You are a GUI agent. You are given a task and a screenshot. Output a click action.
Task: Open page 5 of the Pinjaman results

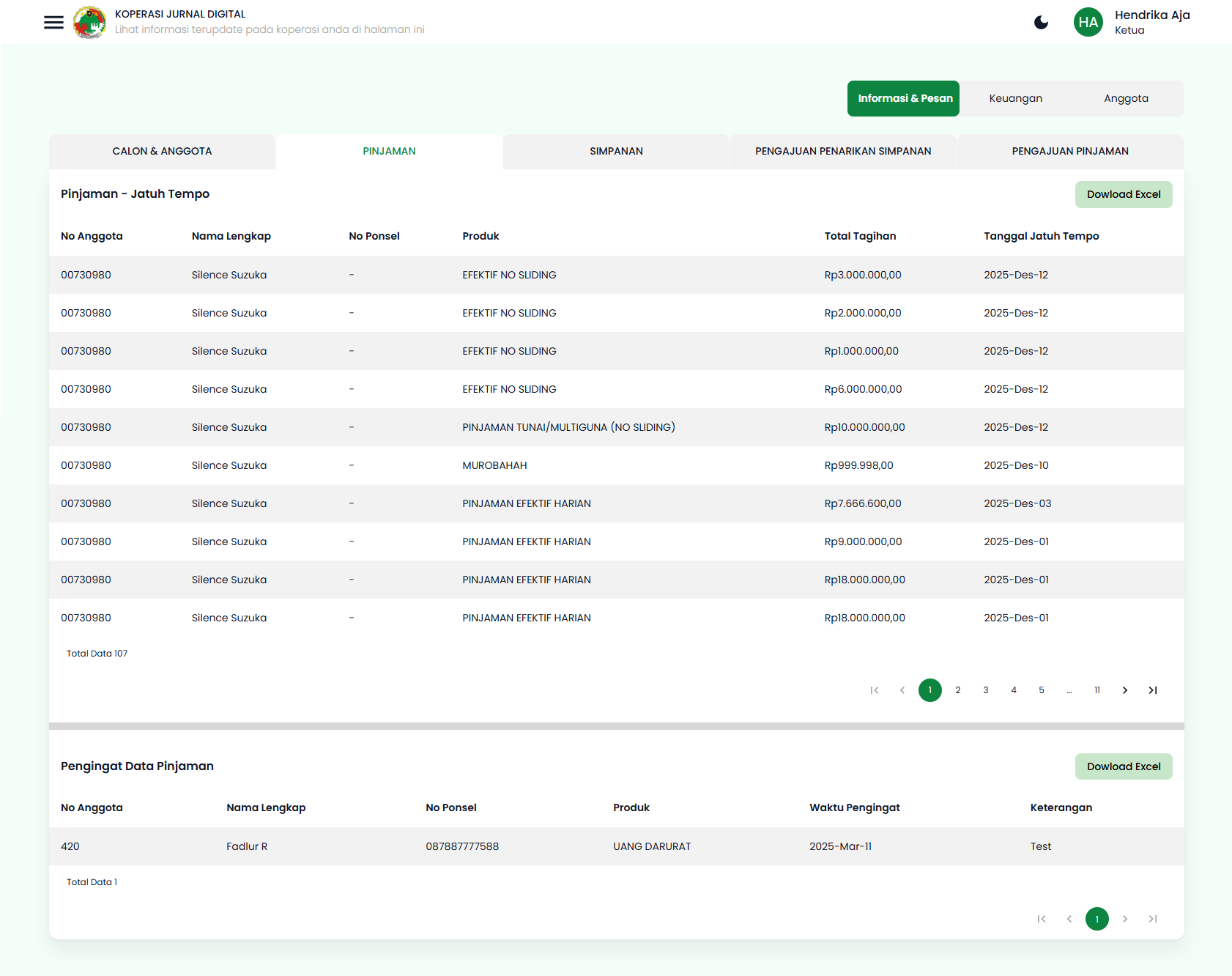[1041, 690]
